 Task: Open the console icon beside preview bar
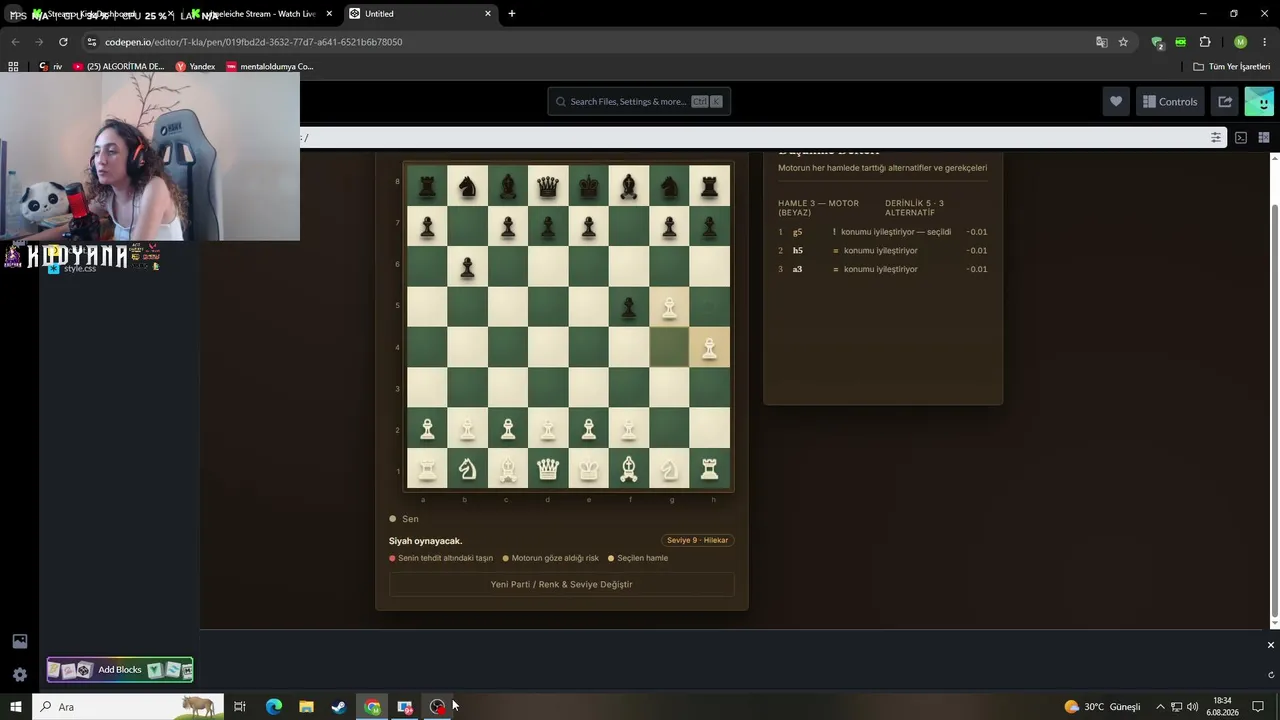pyautogui.click(x=1241, y=138)
